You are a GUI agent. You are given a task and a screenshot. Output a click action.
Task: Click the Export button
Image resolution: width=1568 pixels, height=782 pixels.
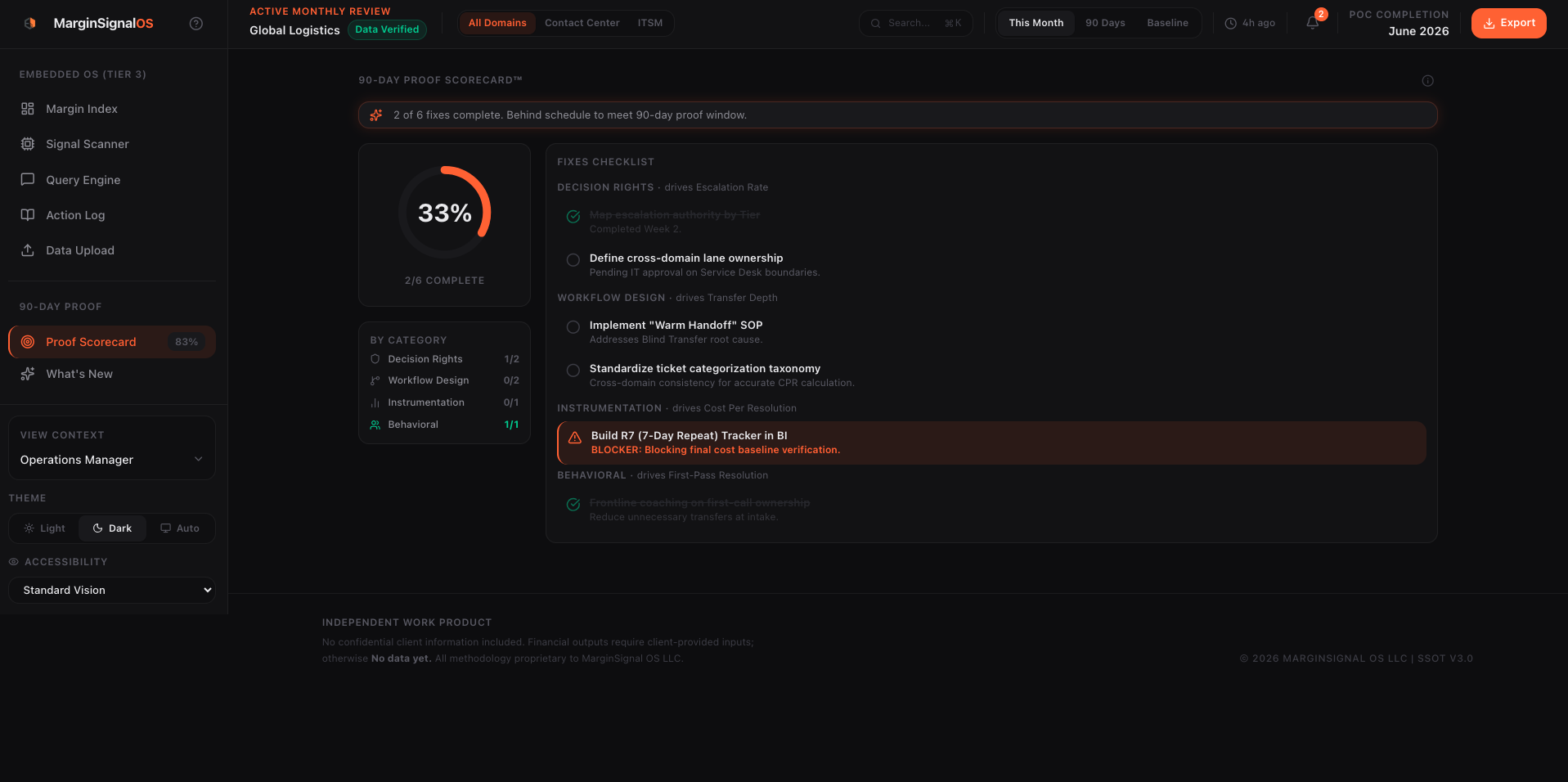[x=1508, y=23]
